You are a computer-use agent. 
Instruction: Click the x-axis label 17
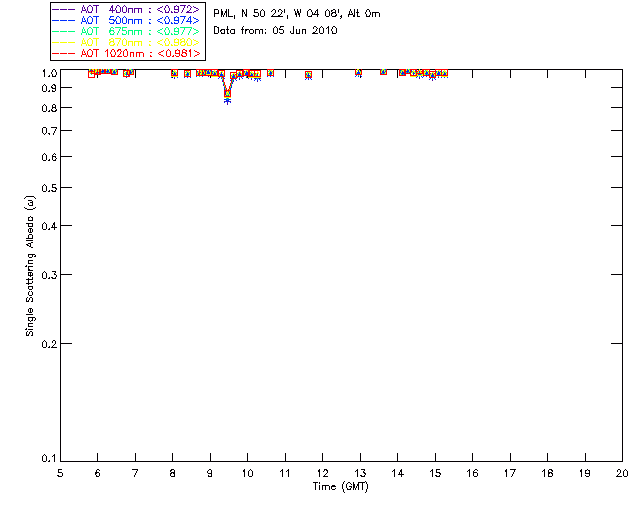510,473
